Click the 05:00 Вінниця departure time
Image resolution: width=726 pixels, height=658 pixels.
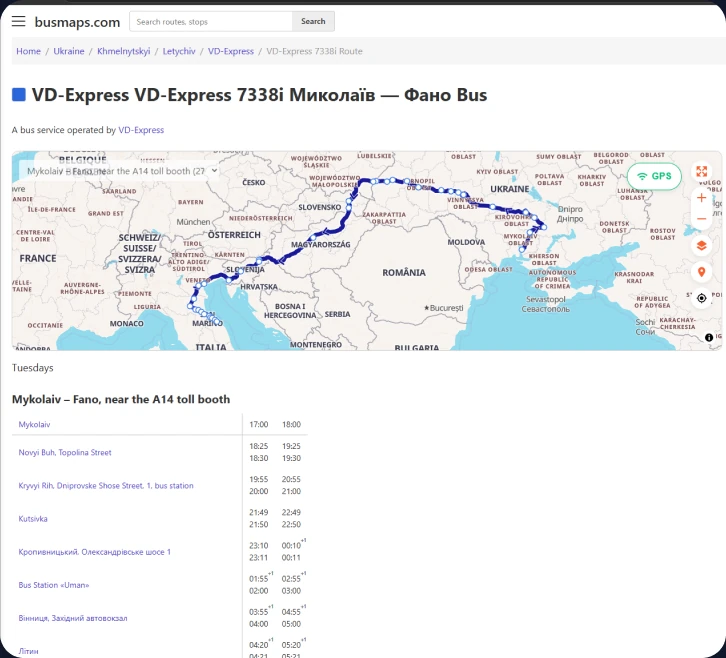291,624
